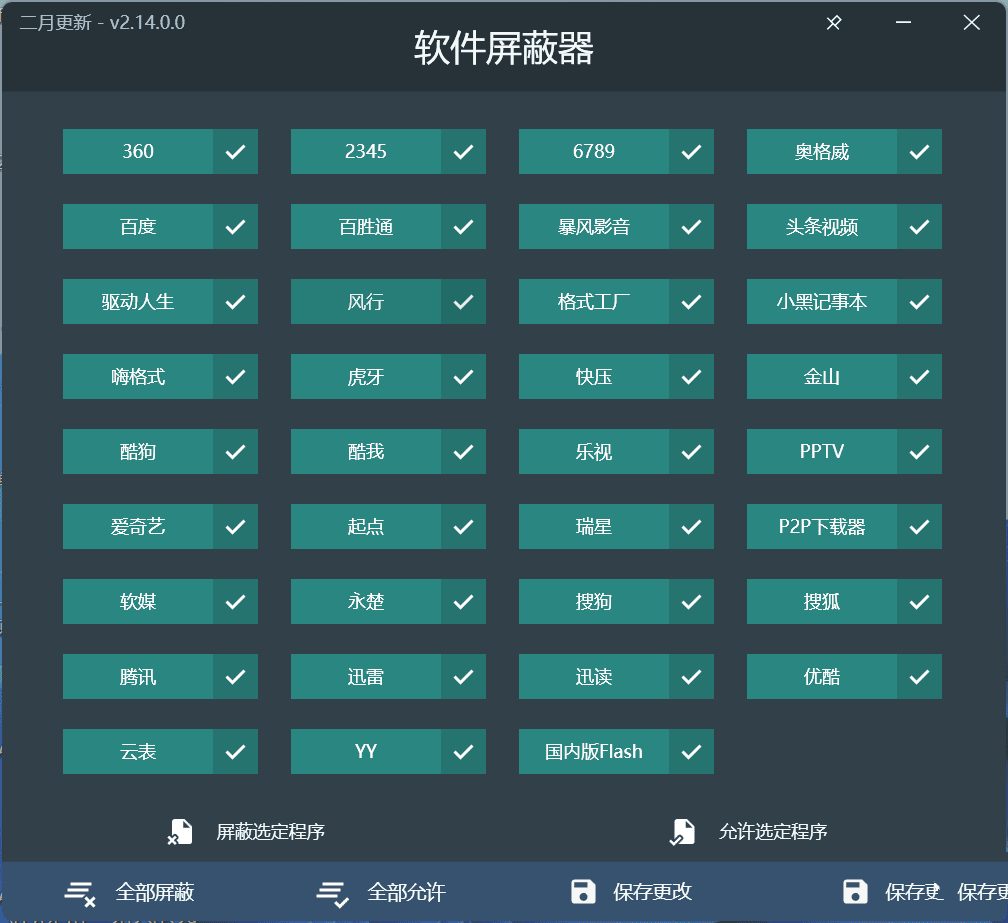The width and height of the screenshot is (1008, 923).
Task: Toggle the checkmark next to 暴风影音
Action: click(691, 227)
